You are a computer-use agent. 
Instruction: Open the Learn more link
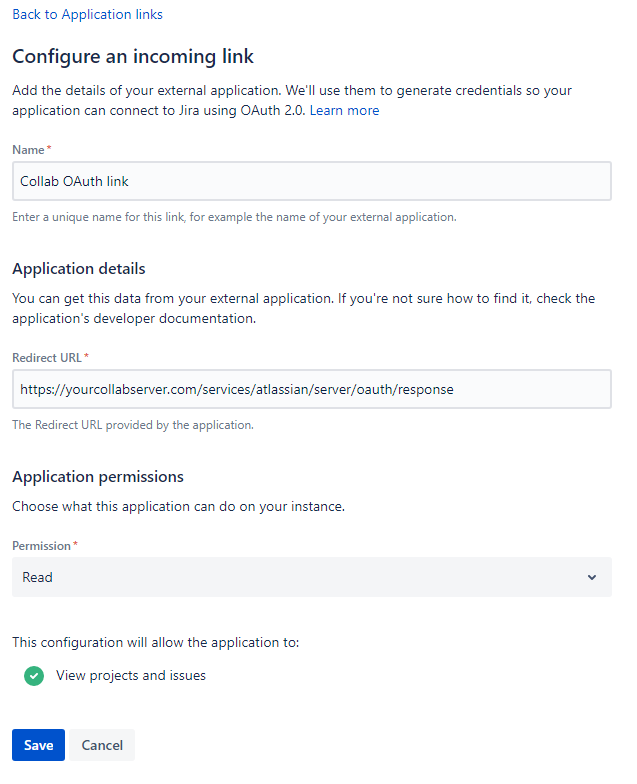pos(344,110)
